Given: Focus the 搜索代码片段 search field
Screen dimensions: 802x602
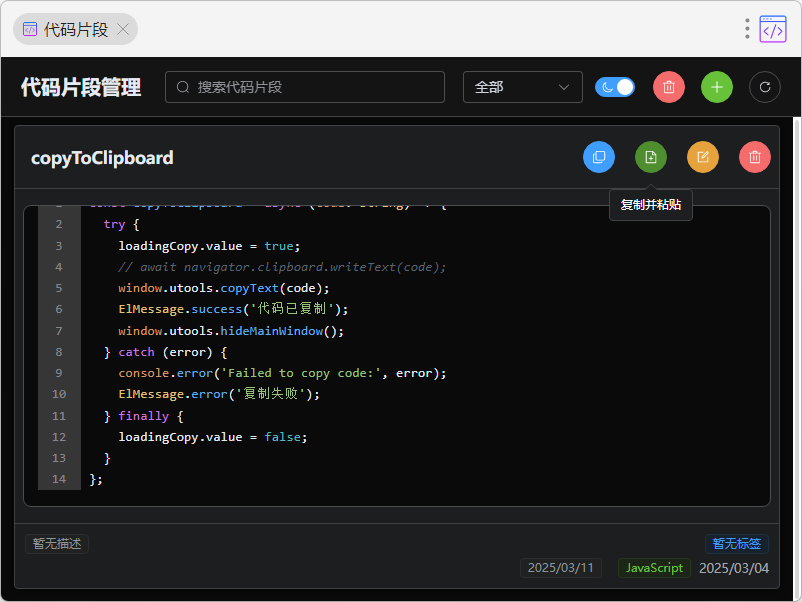Looking at the screenshot, I should [x=305, y=87].
